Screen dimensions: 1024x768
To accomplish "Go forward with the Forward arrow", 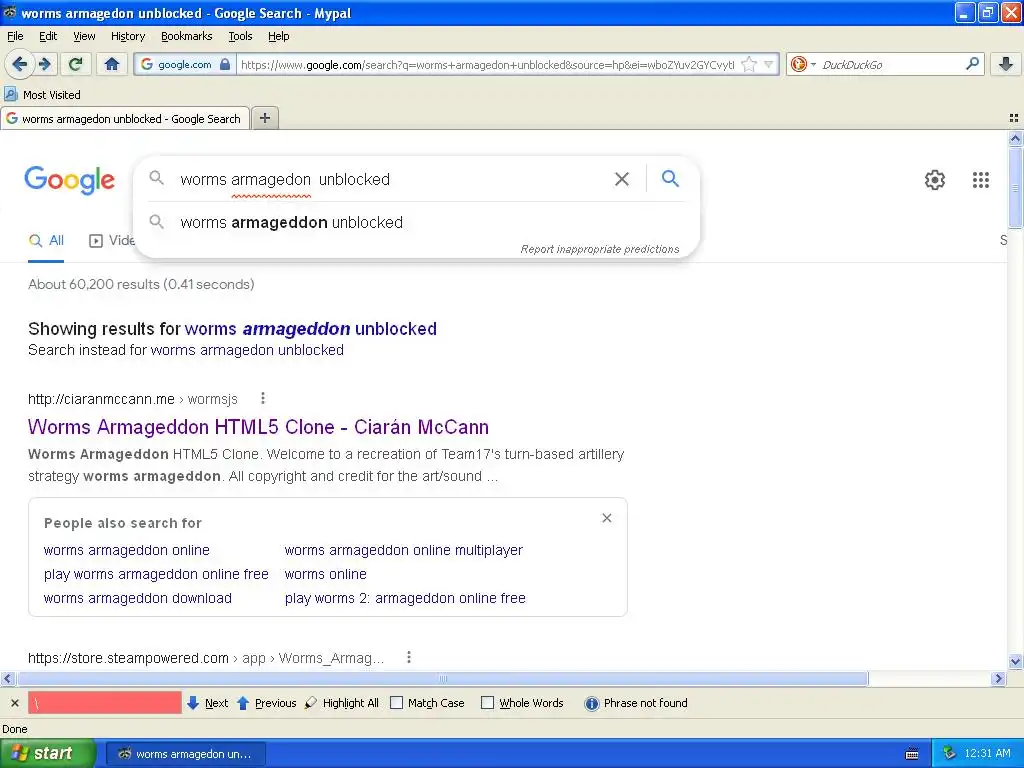I will [44, 64].
